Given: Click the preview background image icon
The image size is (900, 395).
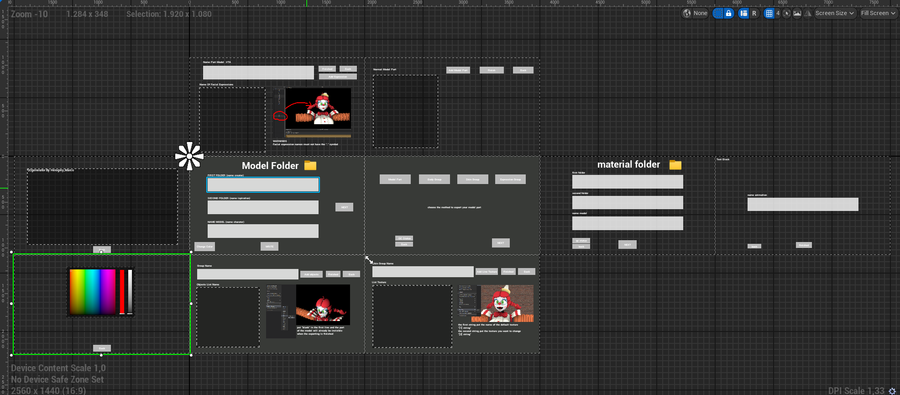Looking at the screenshot, I should point(797,13).
